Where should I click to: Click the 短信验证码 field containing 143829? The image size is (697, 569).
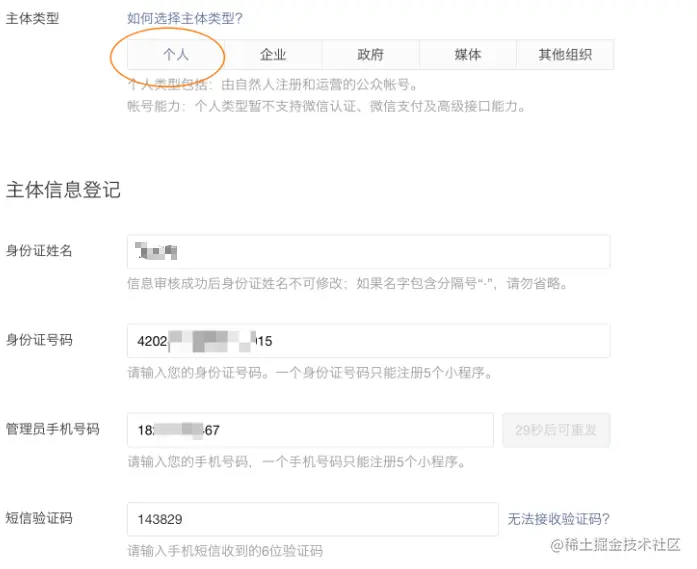click(x=312, y=520)
